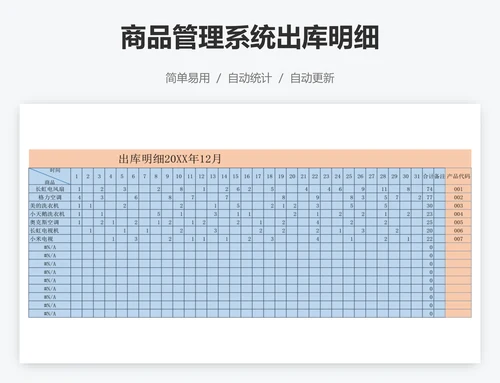
Task: Select day column header 31
Action: (x=417, y=176)
